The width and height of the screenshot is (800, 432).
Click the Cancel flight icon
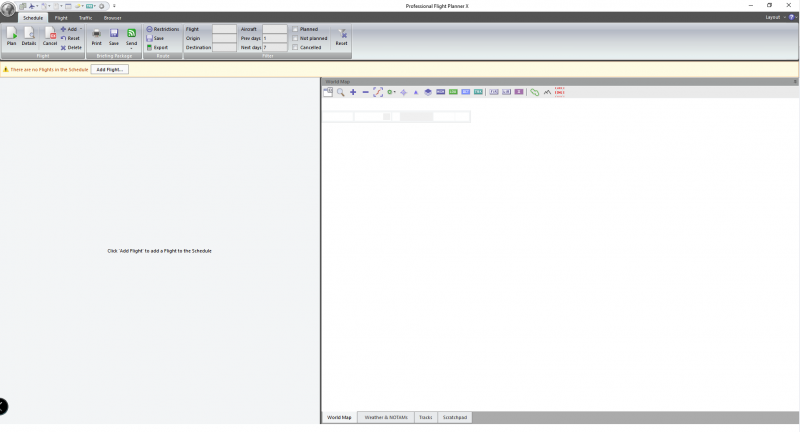pyautogui.click(x=50, y=36)
